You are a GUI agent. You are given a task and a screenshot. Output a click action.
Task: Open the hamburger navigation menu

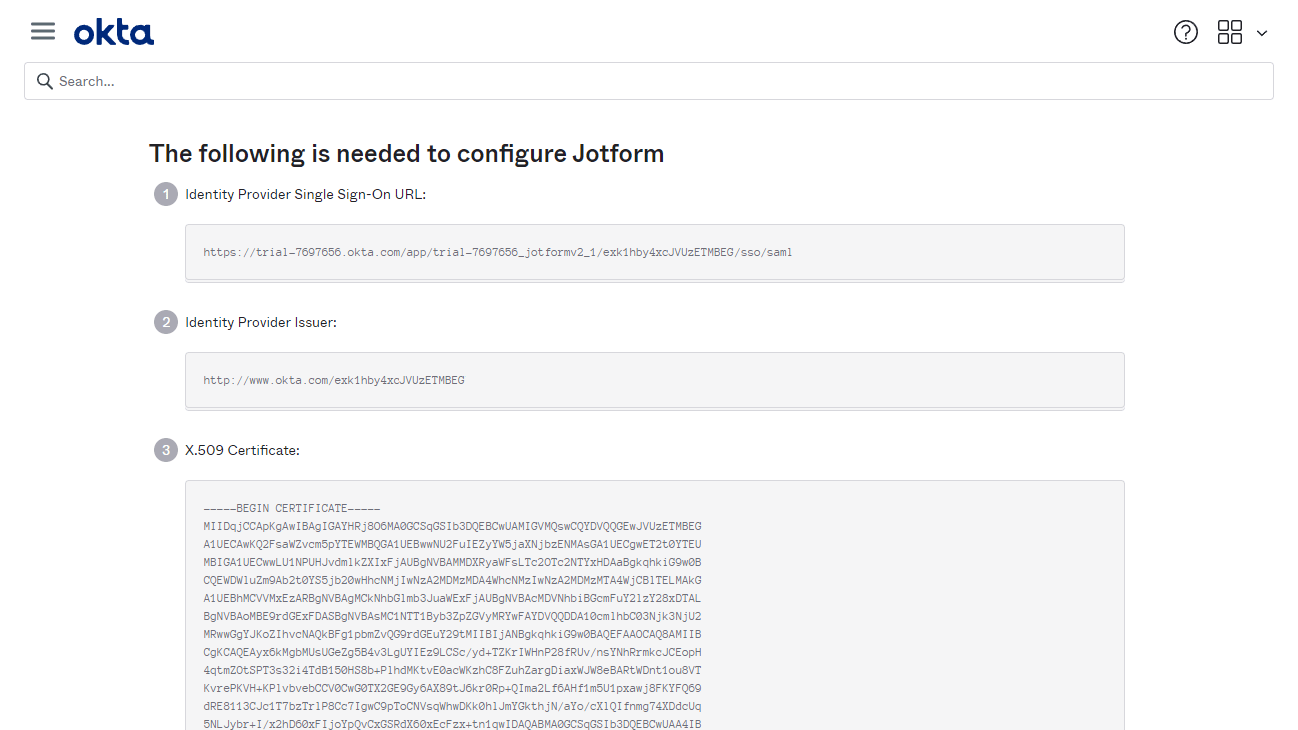pyautogui.click(x=43, y=31)
